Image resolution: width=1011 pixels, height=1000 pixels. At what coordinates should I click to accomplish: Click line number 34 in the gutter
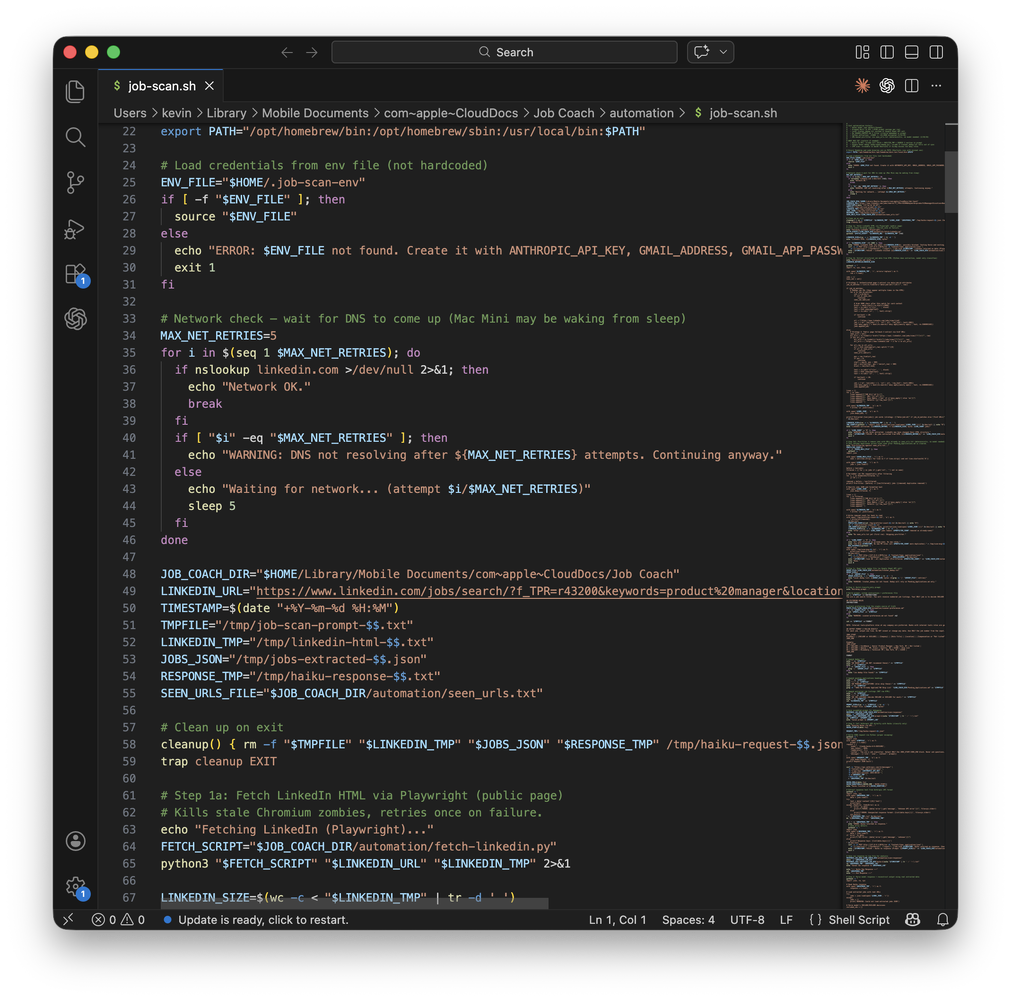tap(129, 335)
